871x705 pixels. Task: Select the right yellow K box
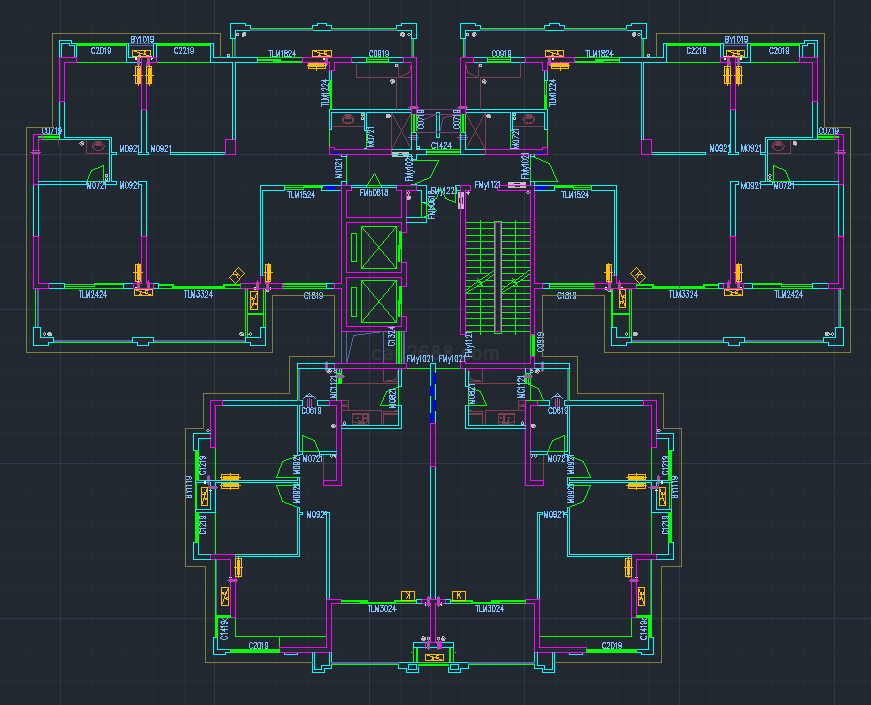[459, 595]
